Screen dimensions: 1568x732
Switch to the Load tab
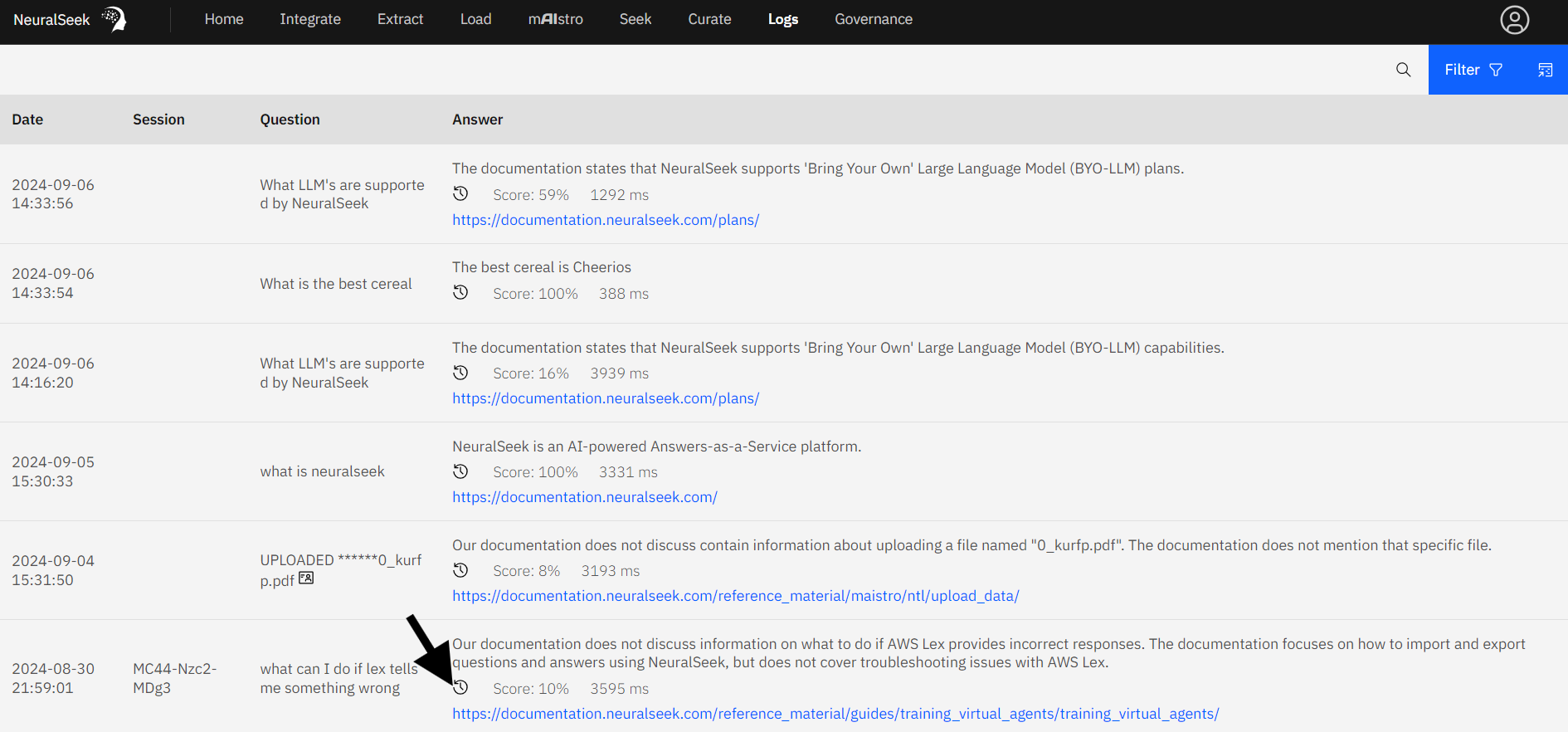point(476,19)
